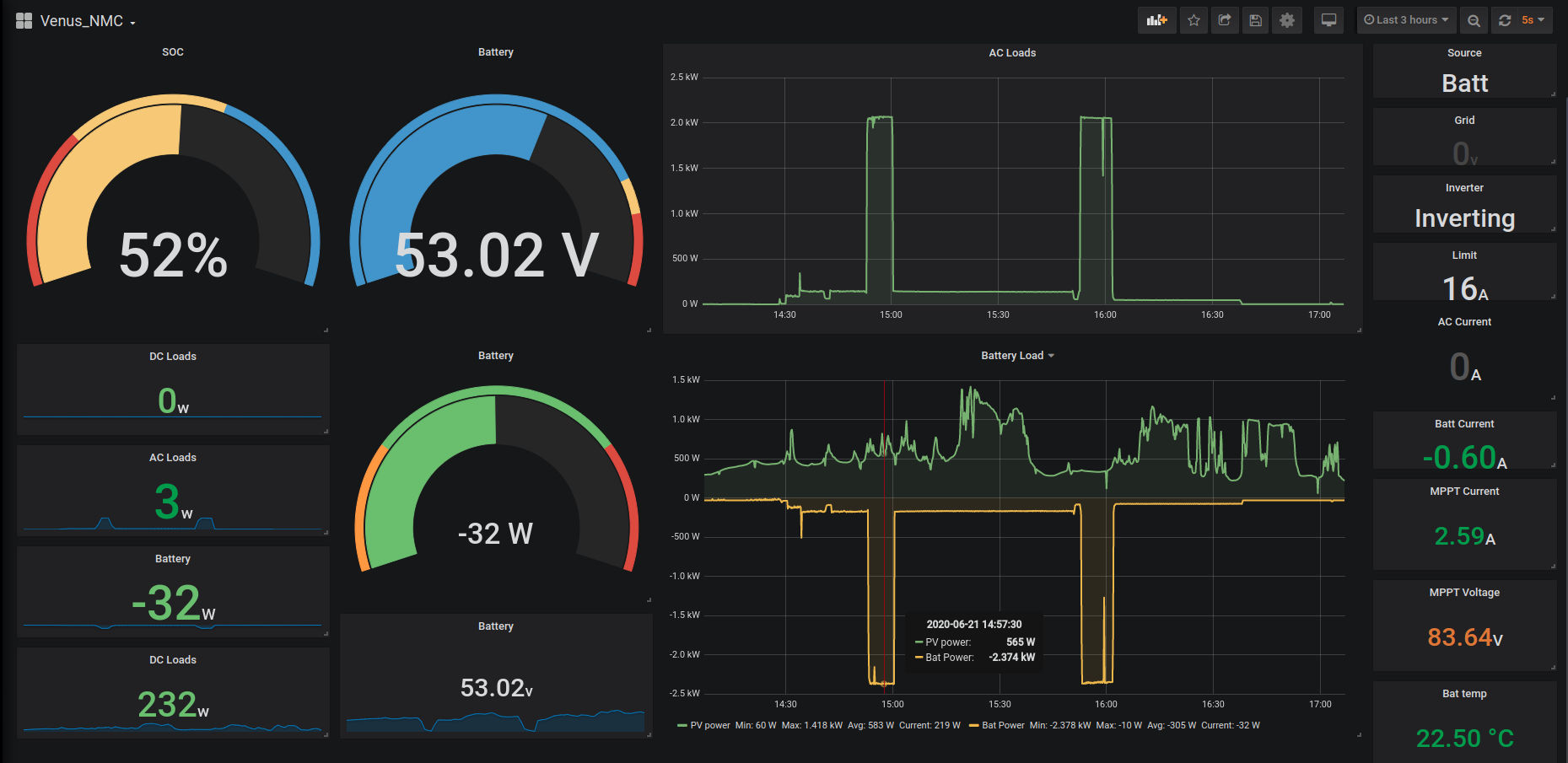Open the share dashboard icon
This screenshot has height=763, width=1568.
[x=1225, y=20]
